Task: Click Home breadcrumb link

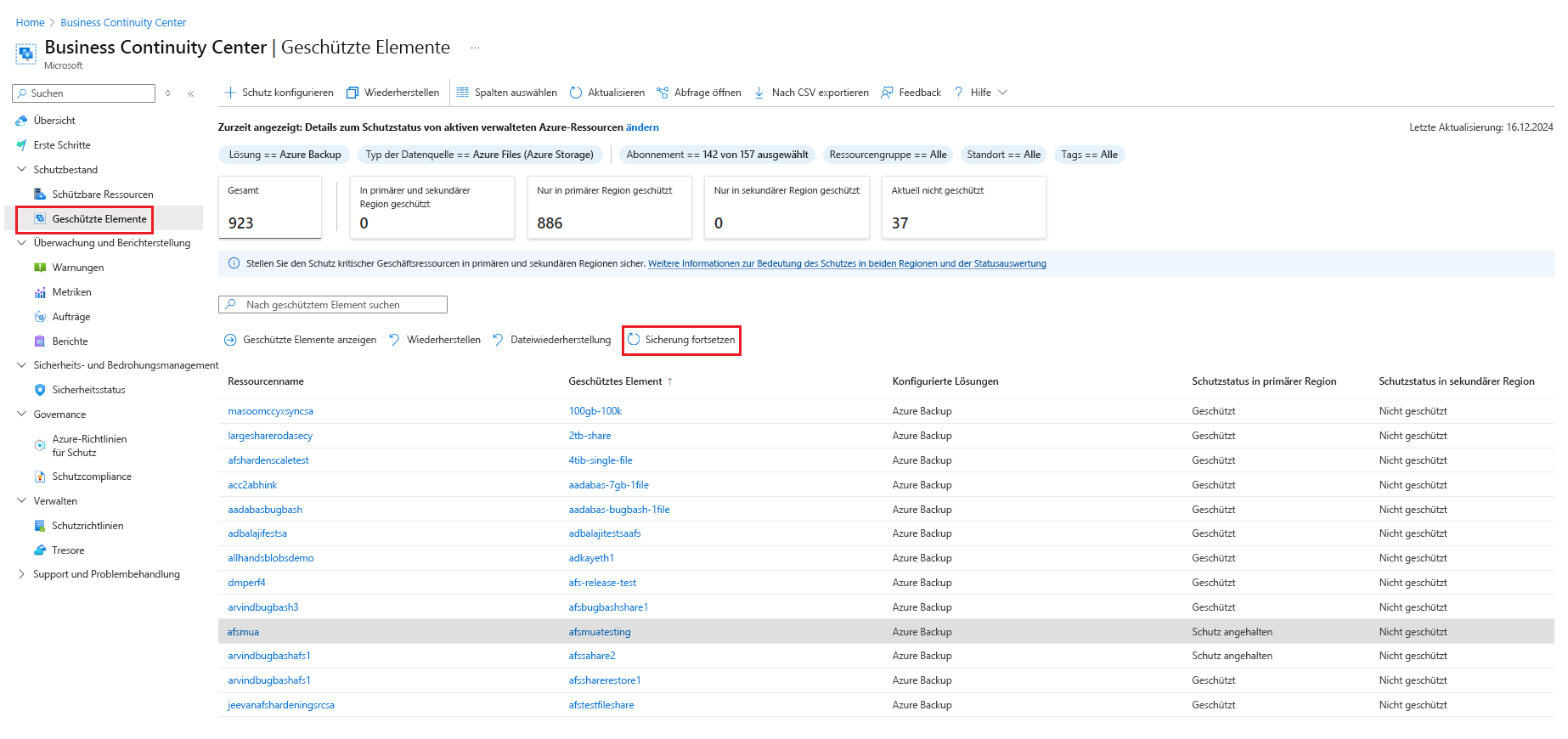Action: pyautogui.click(x=30, y=23)
